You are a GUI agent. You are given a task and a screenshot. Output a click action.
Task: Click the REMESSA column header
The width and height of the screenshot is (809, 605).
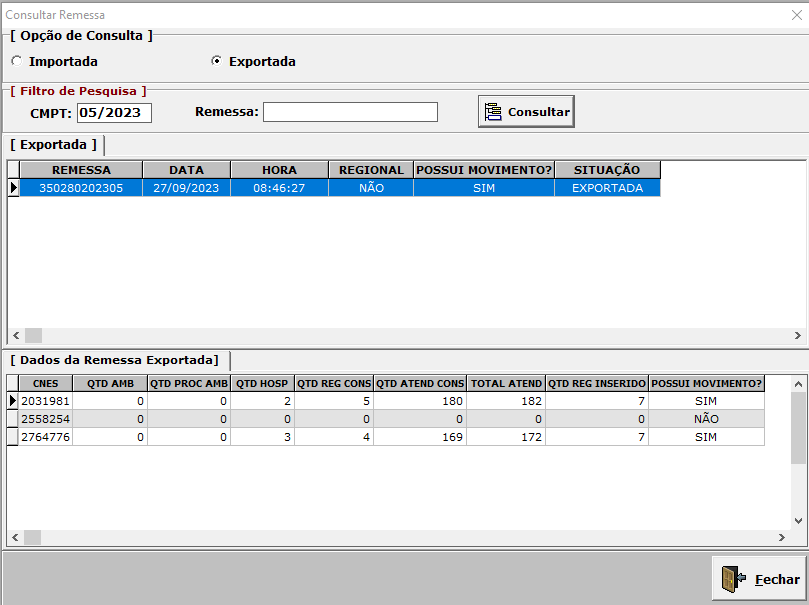81,170
